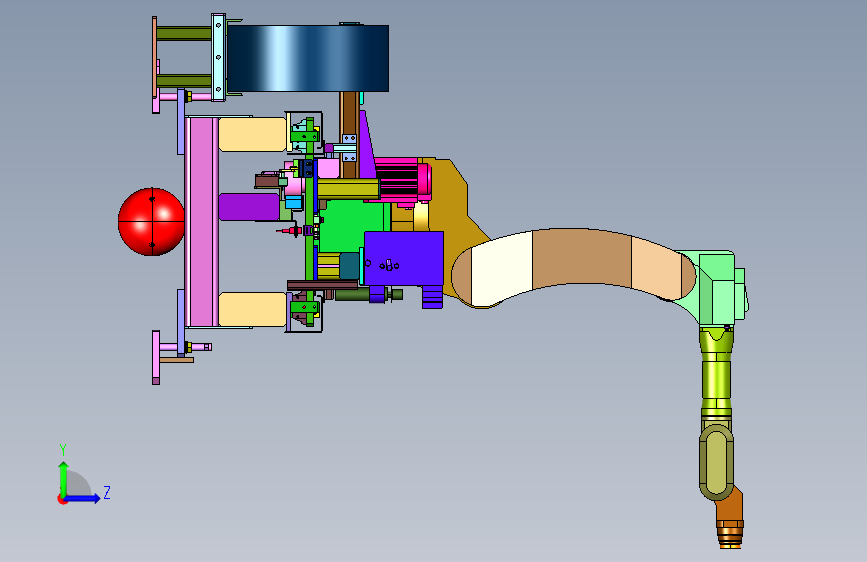Select the cream white end of curved arm
This screenshot has height=562, width=867.
(x=500, y=269)
